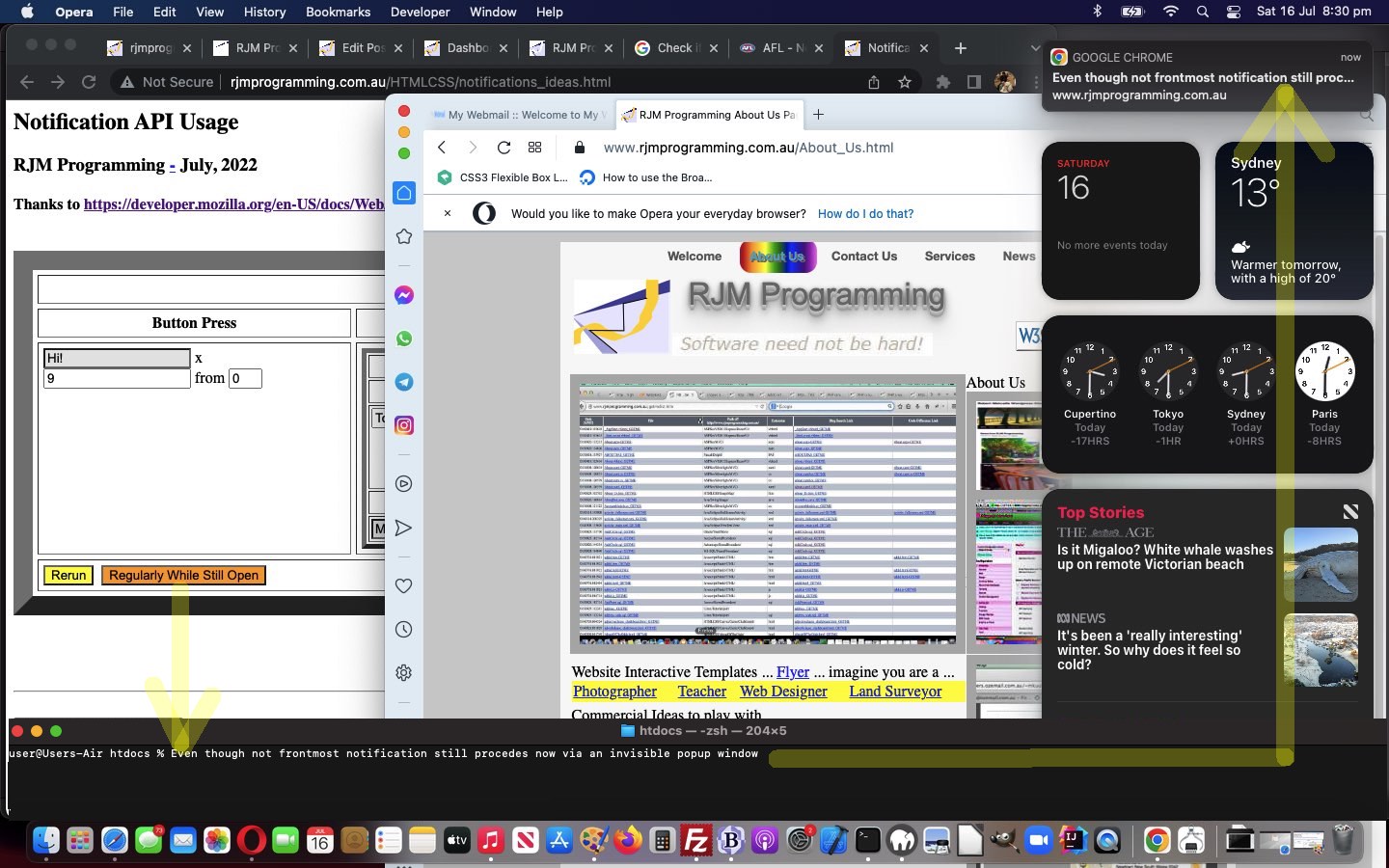Click How do I do that link
1389x868 pixels.
tap(865, 213)
